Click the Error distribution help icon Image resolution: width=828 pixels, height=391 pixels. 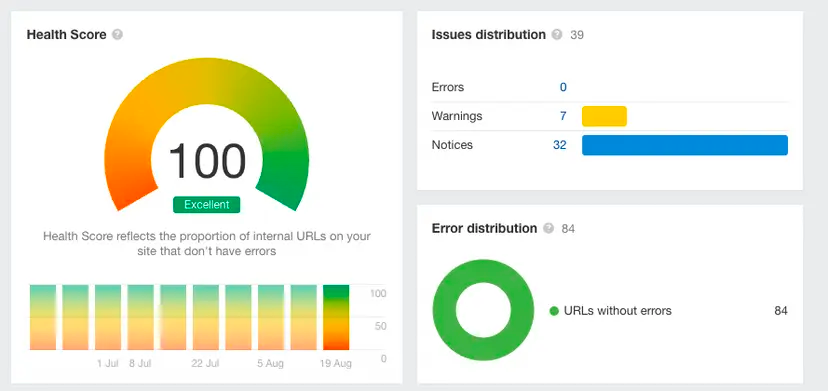pos(549,228)
